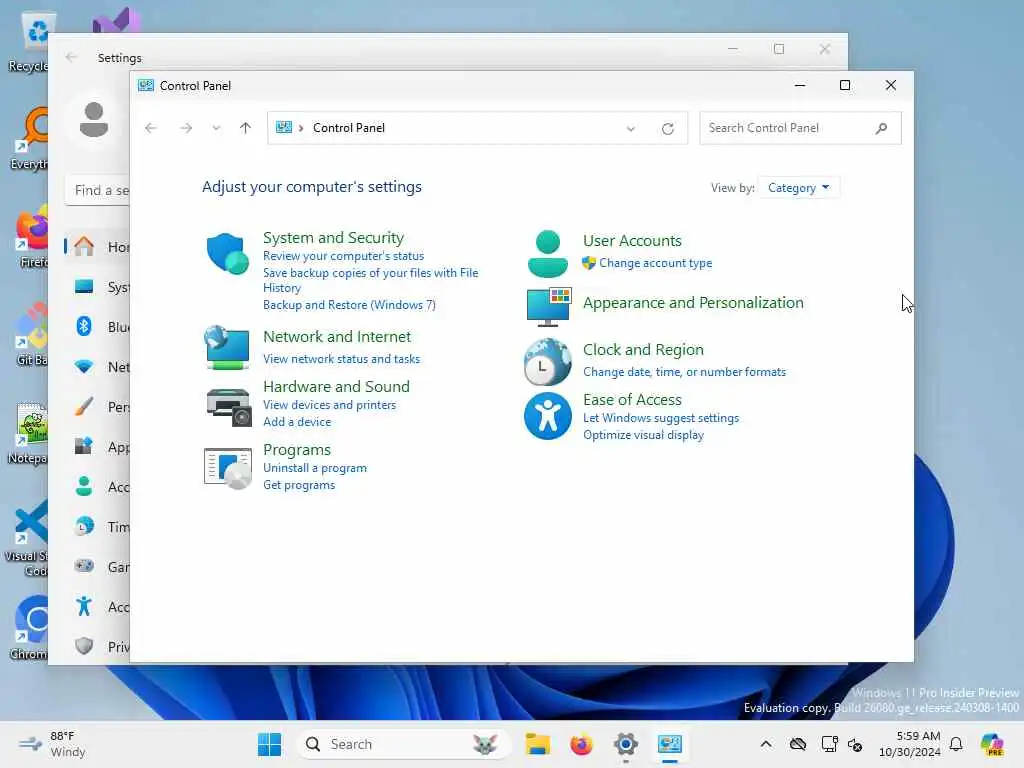Click the Bluetooth icon in Settings sidebar

(x=84, y=326)
